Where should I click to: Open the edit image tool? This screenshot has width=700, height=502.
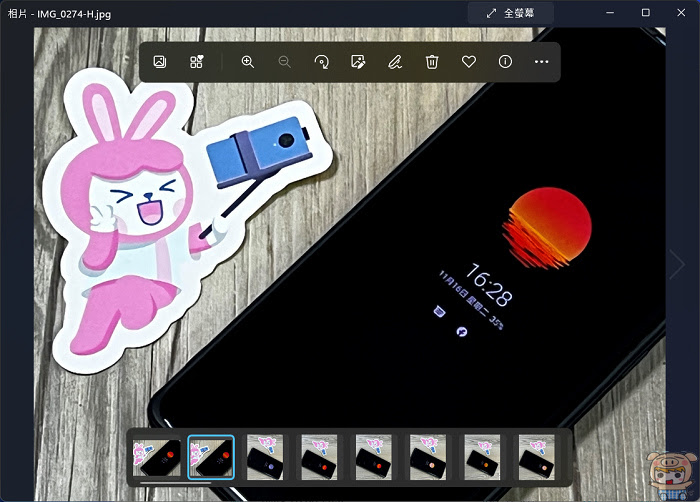(x=358, y=62)
